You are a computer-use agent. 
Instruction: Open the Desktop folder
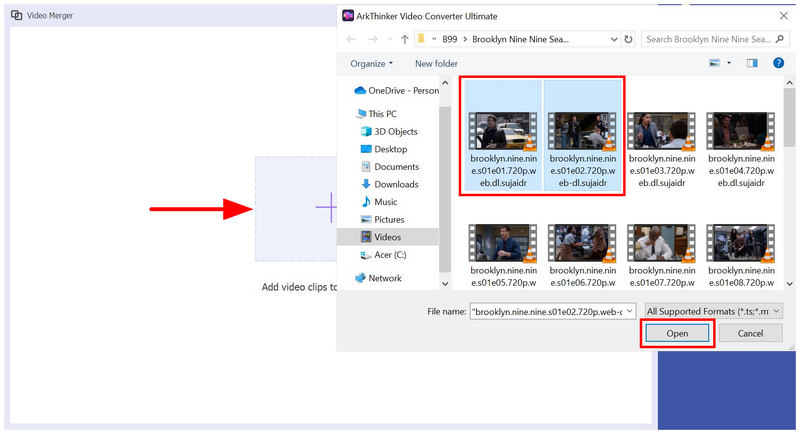384,149
